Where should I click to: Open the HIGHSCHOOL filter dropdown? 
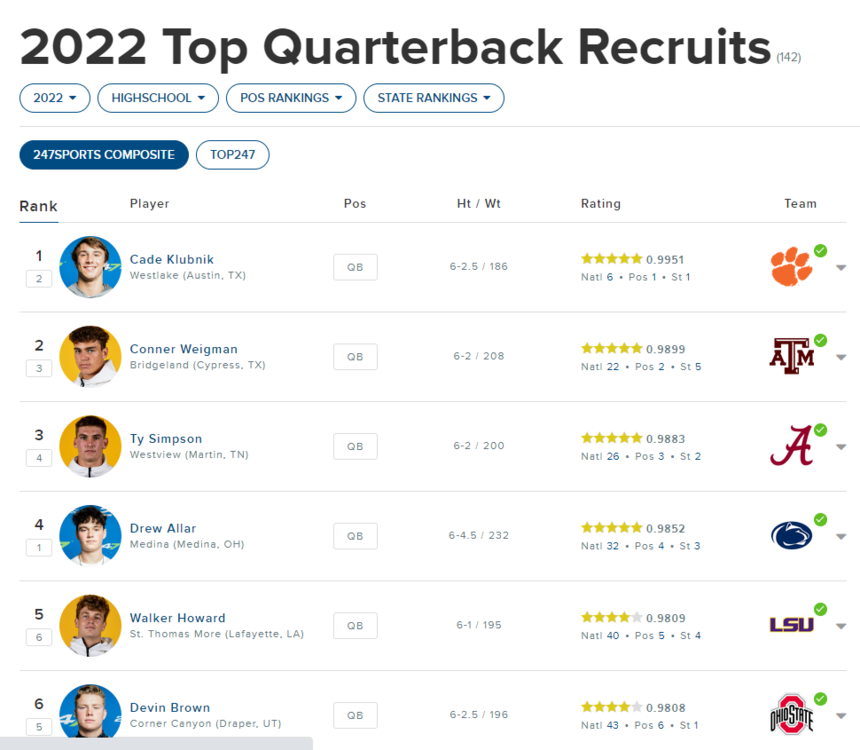158,98
